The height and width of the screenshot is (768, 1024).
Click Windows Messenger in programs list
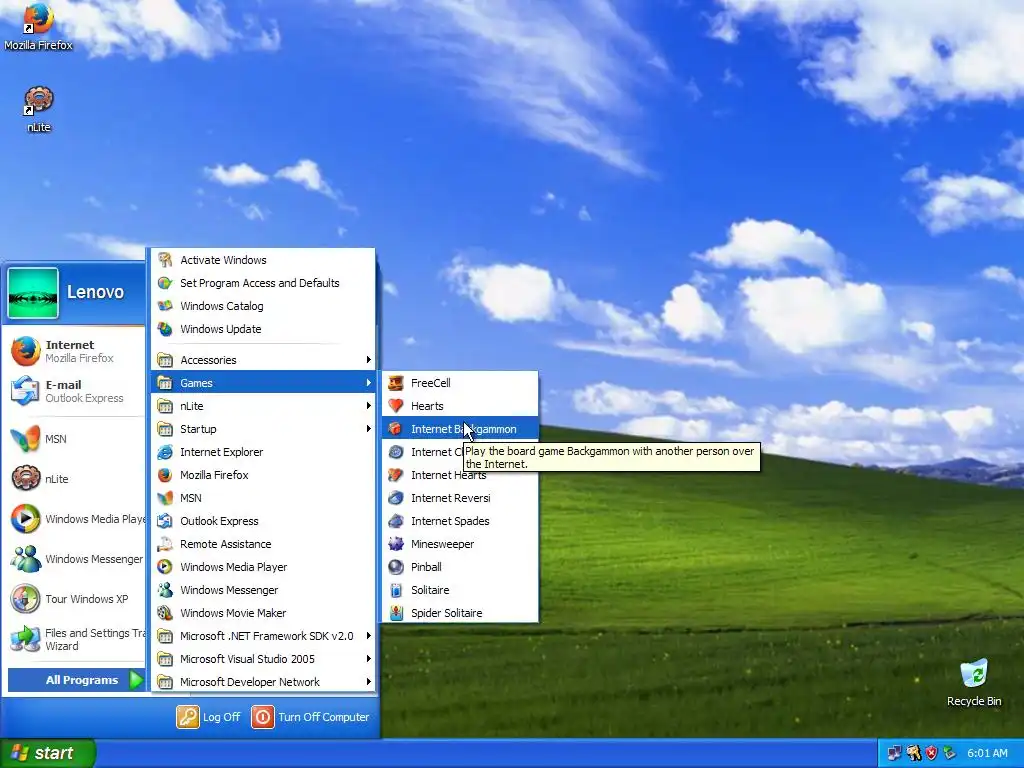click(263, 590)
